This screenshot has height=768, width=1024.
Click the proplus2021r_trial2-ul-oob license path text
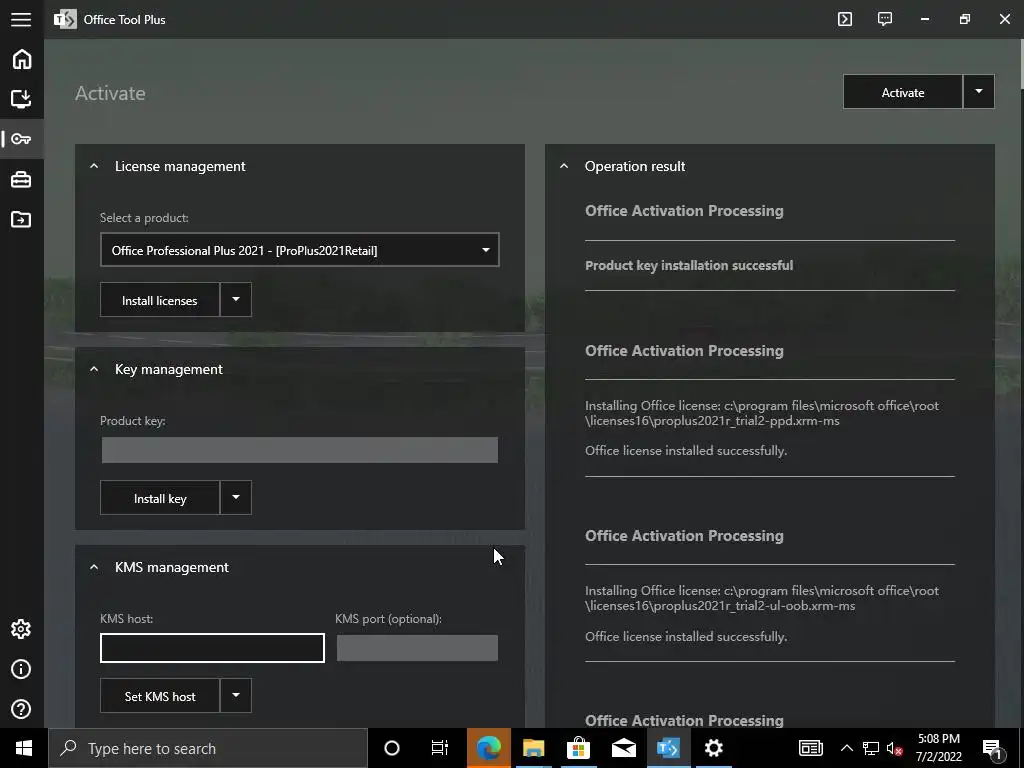pyautogui.click(x=761, y=598)
